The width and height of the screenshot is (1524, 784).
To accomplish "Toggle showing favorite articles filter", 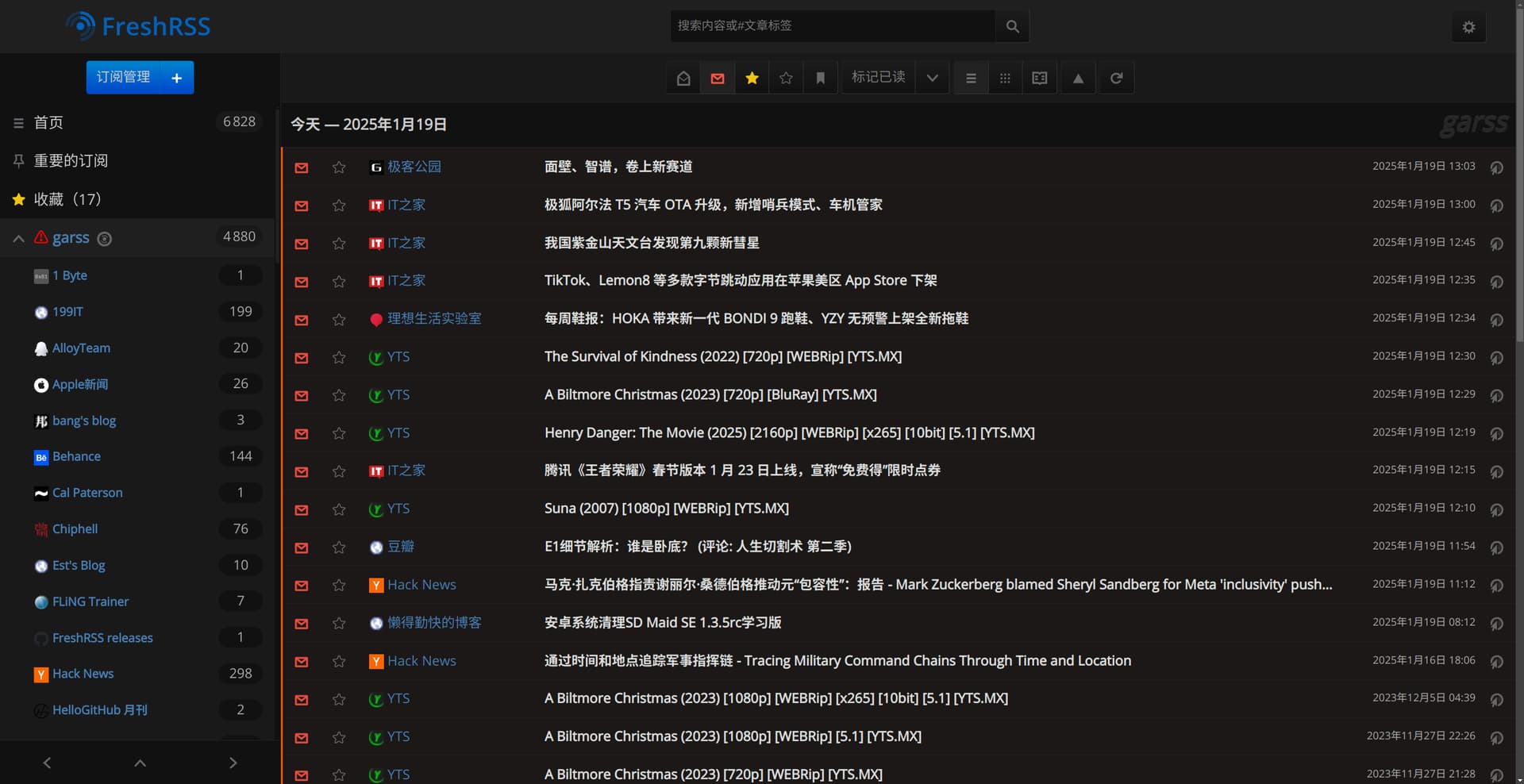I will tap(752, 78).
